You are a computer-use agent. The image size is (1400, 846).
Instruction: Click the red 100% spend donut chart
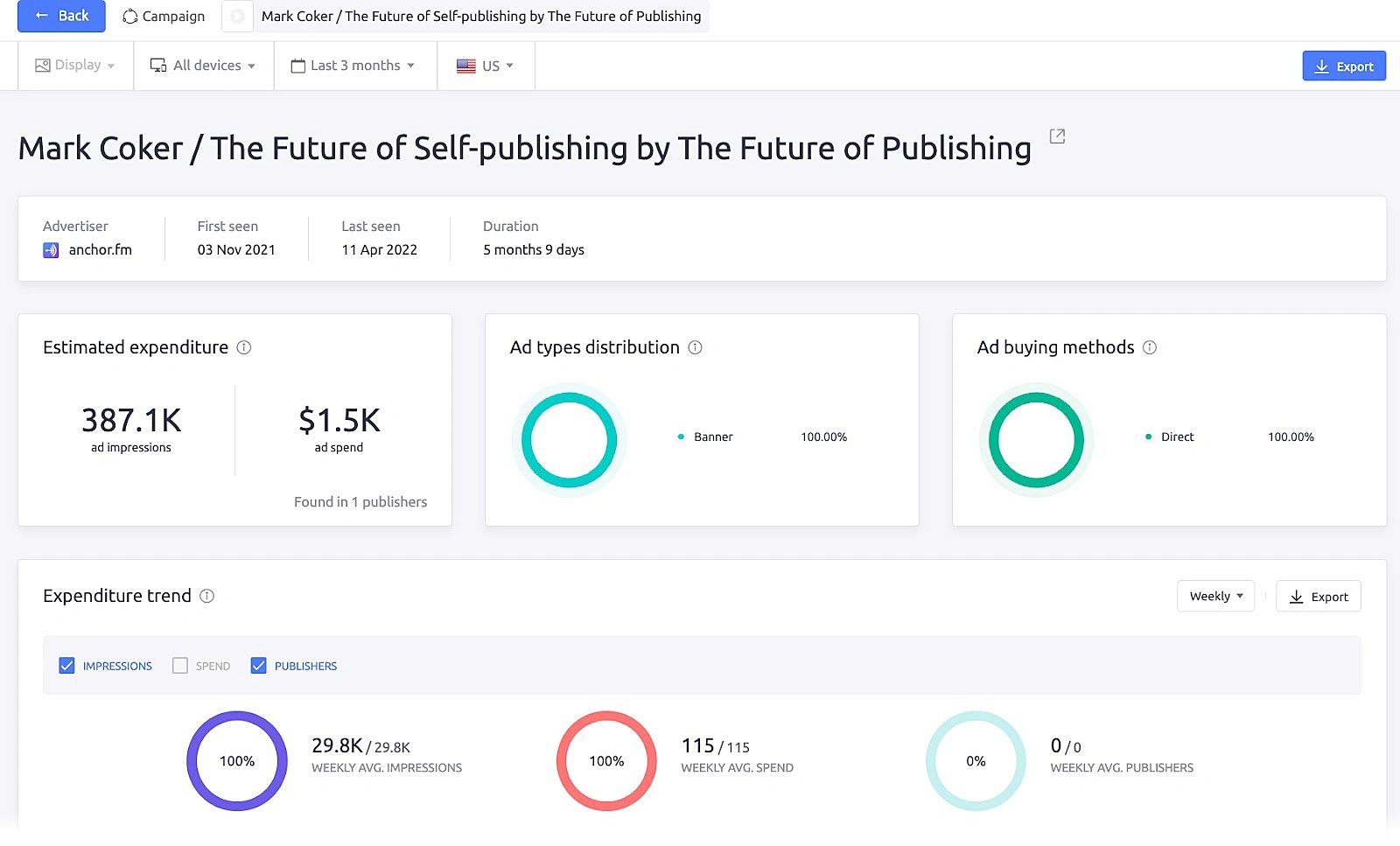point(605,760)
